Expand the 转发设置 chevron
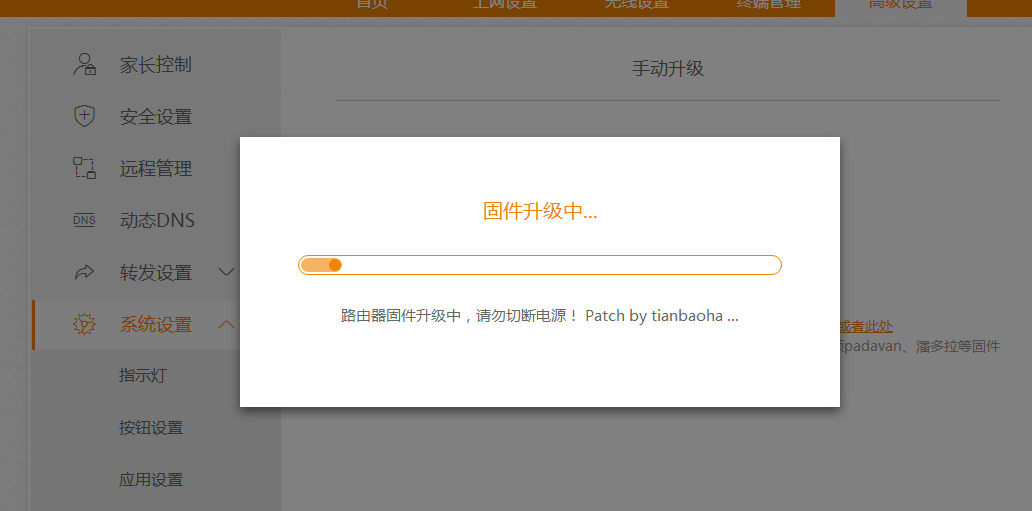 pos(226,271)
